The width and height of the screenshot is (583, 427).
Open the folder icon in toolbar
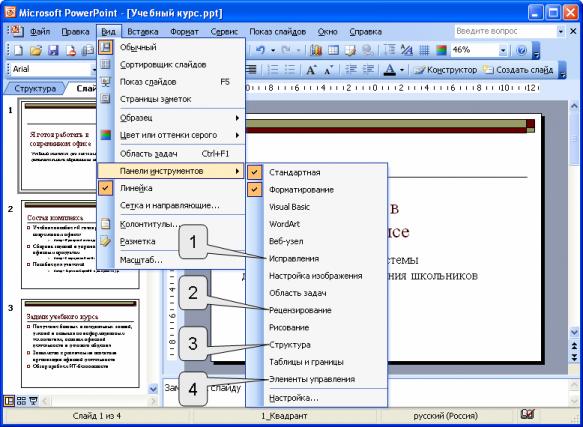click(x=36, y=50)
